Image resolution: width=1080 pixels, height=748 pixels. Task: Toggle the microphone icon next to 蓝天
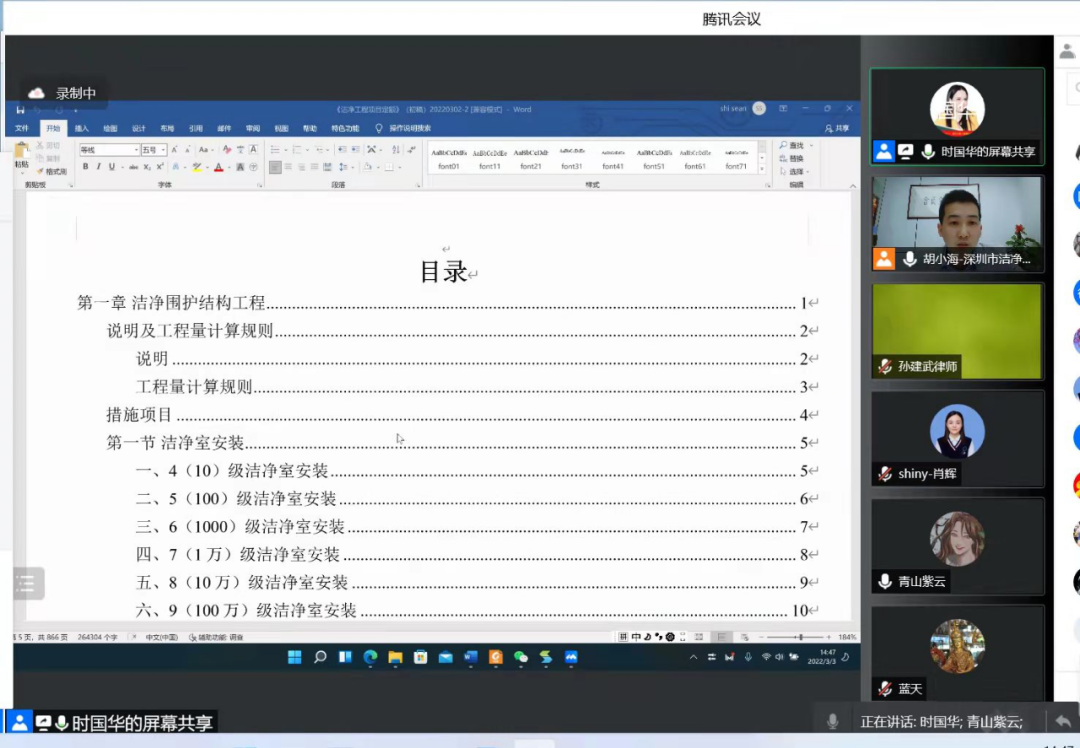click(883, 688)
